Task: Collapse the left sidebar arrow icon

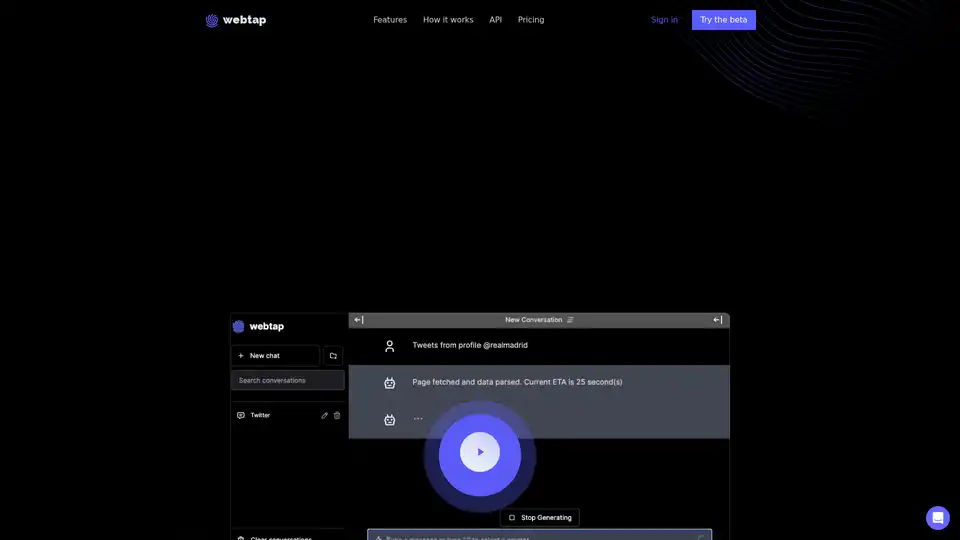Action: pos(359,320)
